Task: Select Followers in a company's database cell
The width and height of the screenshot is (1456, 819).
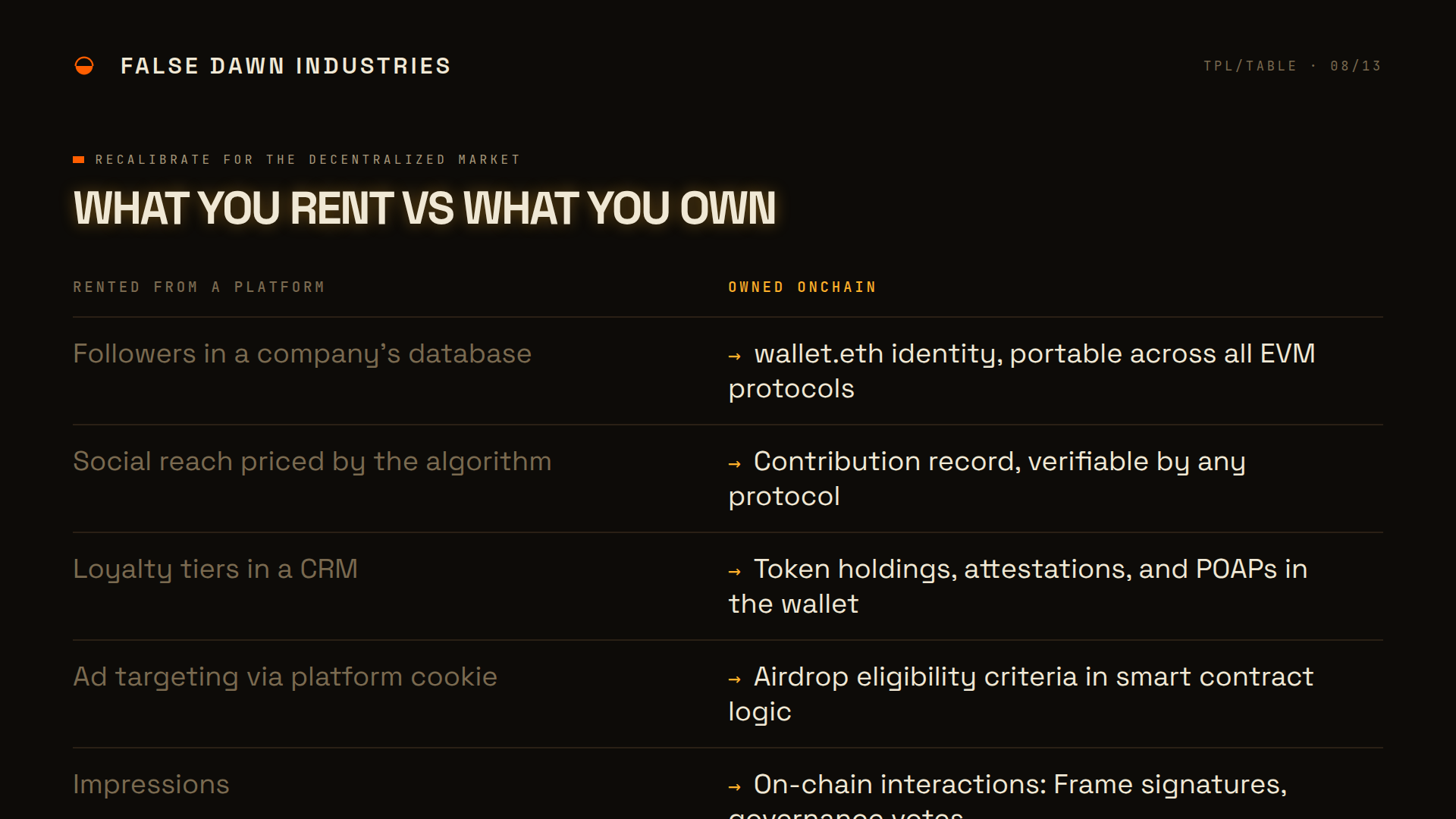Action: click(x=302, y=354)
